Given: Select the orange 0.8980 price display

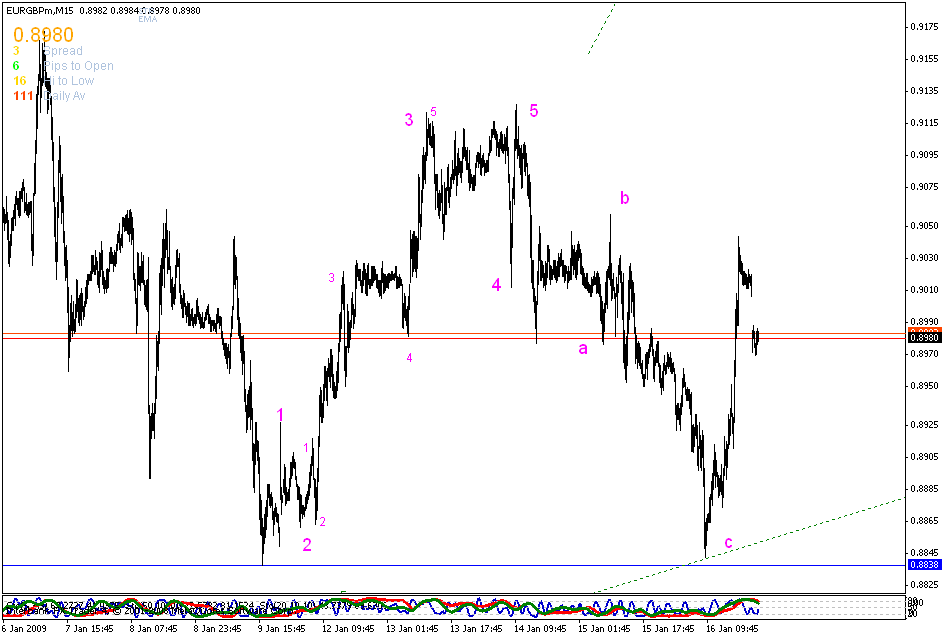Looking at the screenshot, I should click(x=42, y=33).
